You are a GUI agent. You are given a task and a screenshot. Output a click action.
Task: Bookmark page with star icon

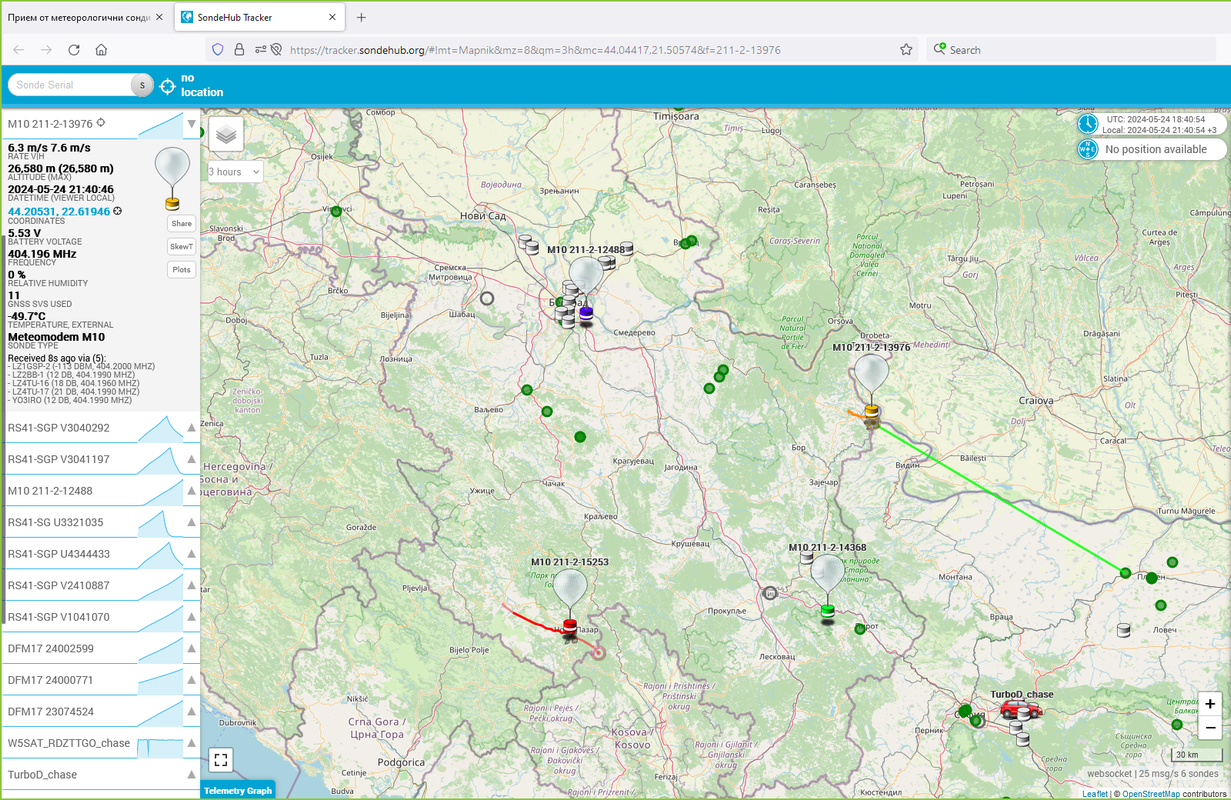pyautogui.click(x=906, y=49)
